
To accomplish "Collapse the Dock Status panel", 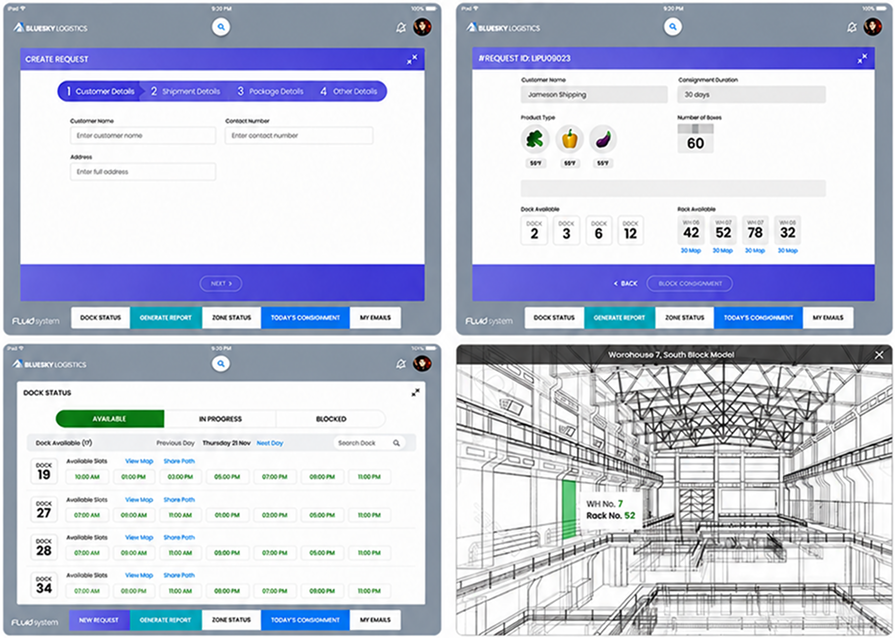I will (416, 393).
